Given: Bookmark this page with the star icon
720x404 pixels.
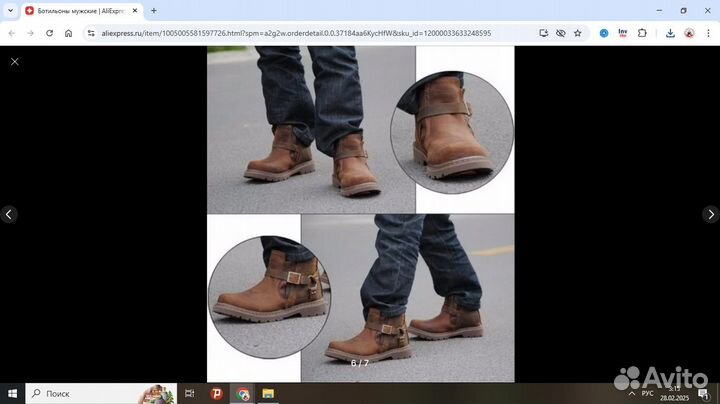Looking at the screenshot, I should 579,33.
